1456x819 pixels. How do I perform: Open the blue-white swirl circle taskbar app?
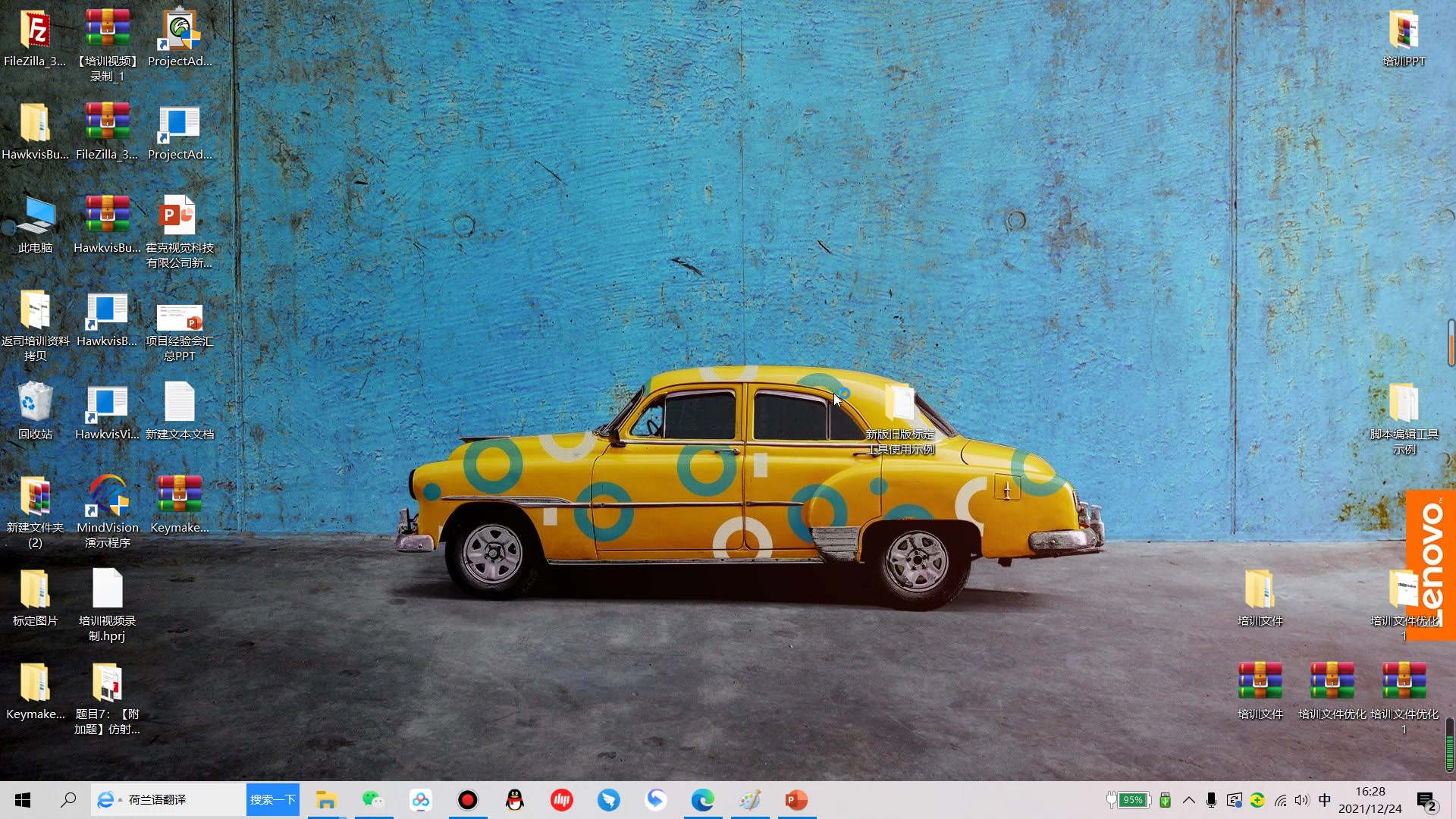pos(656,800)
